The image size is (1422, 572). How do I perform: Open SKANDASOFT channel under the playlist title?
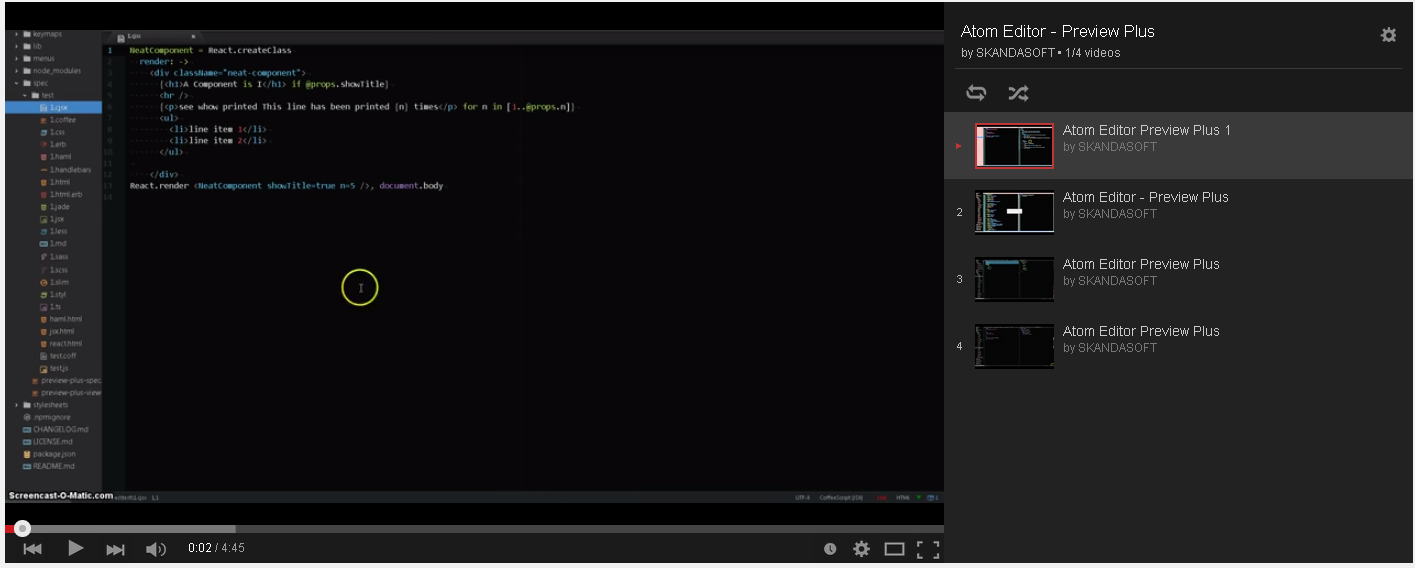(x=1014, y=53)
